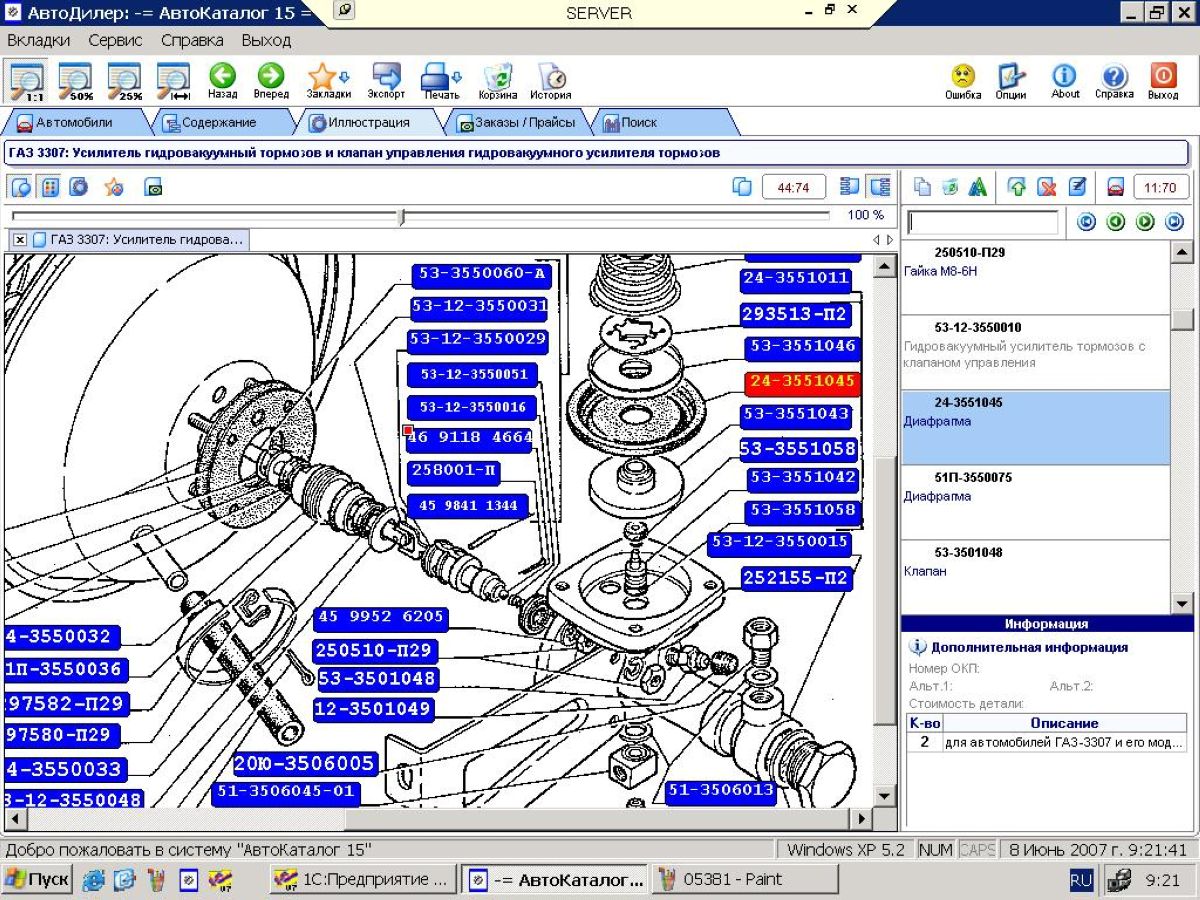1200x900 pixels.
Task: Click the copy icon in parts panel toolbar
Action: tap(923, 187)
